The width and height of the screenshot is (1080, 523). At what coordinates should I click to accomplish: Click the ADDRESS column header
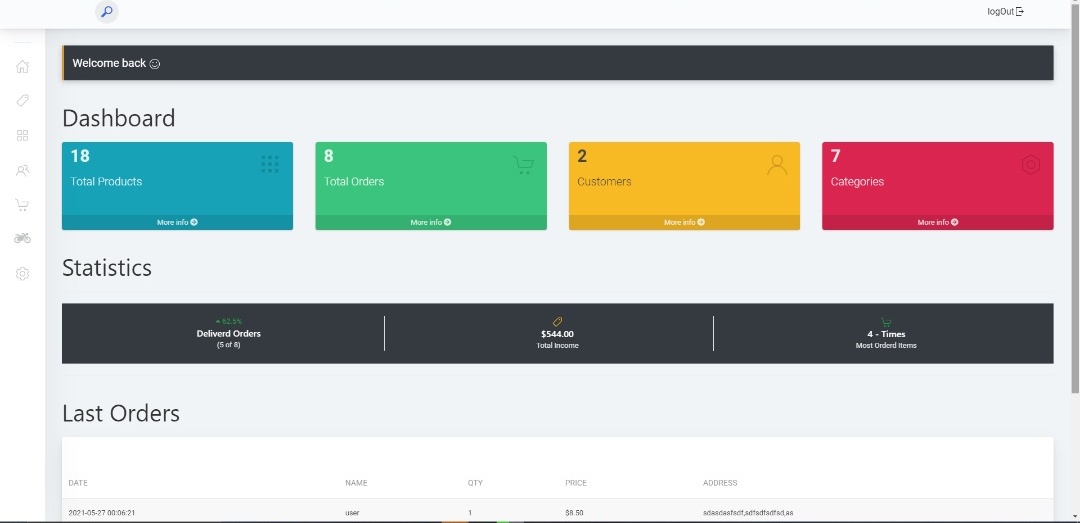[x=720, y=483]
